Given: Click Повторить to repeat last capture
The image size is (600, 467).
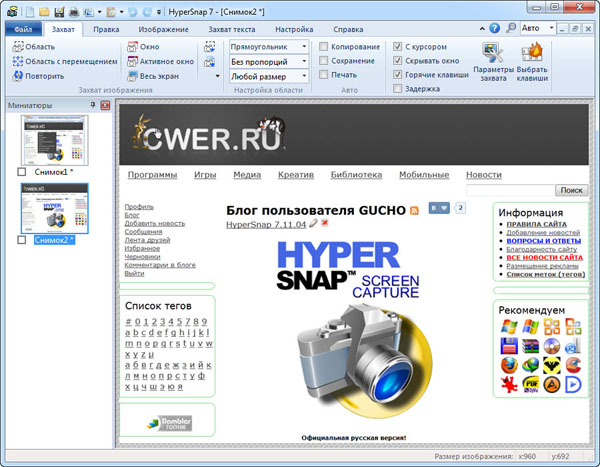Looking at the screenshot, I should (38, 75).
